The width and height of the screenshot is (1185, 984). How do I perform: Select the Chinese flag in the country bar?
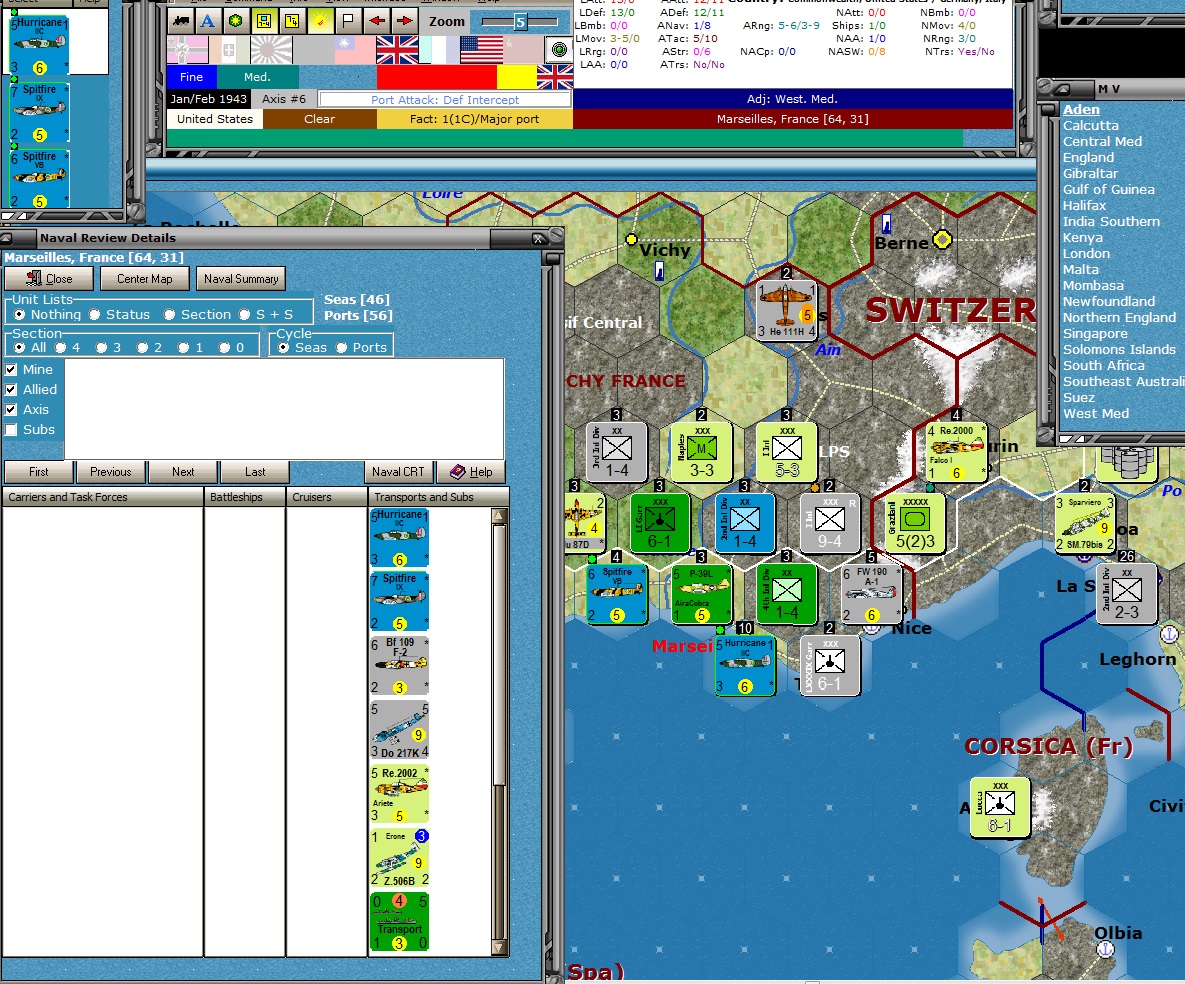click(x=354, y=50)
